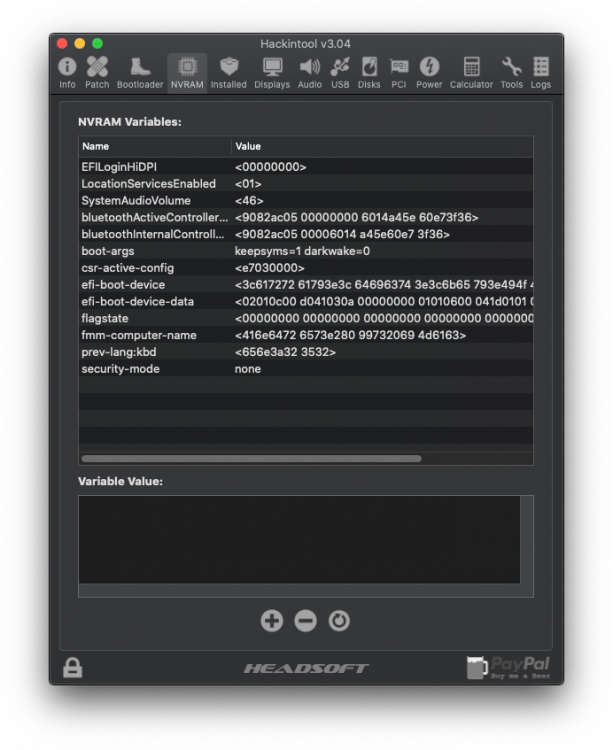Select the fmm-computer-name row

pos(306,335)
